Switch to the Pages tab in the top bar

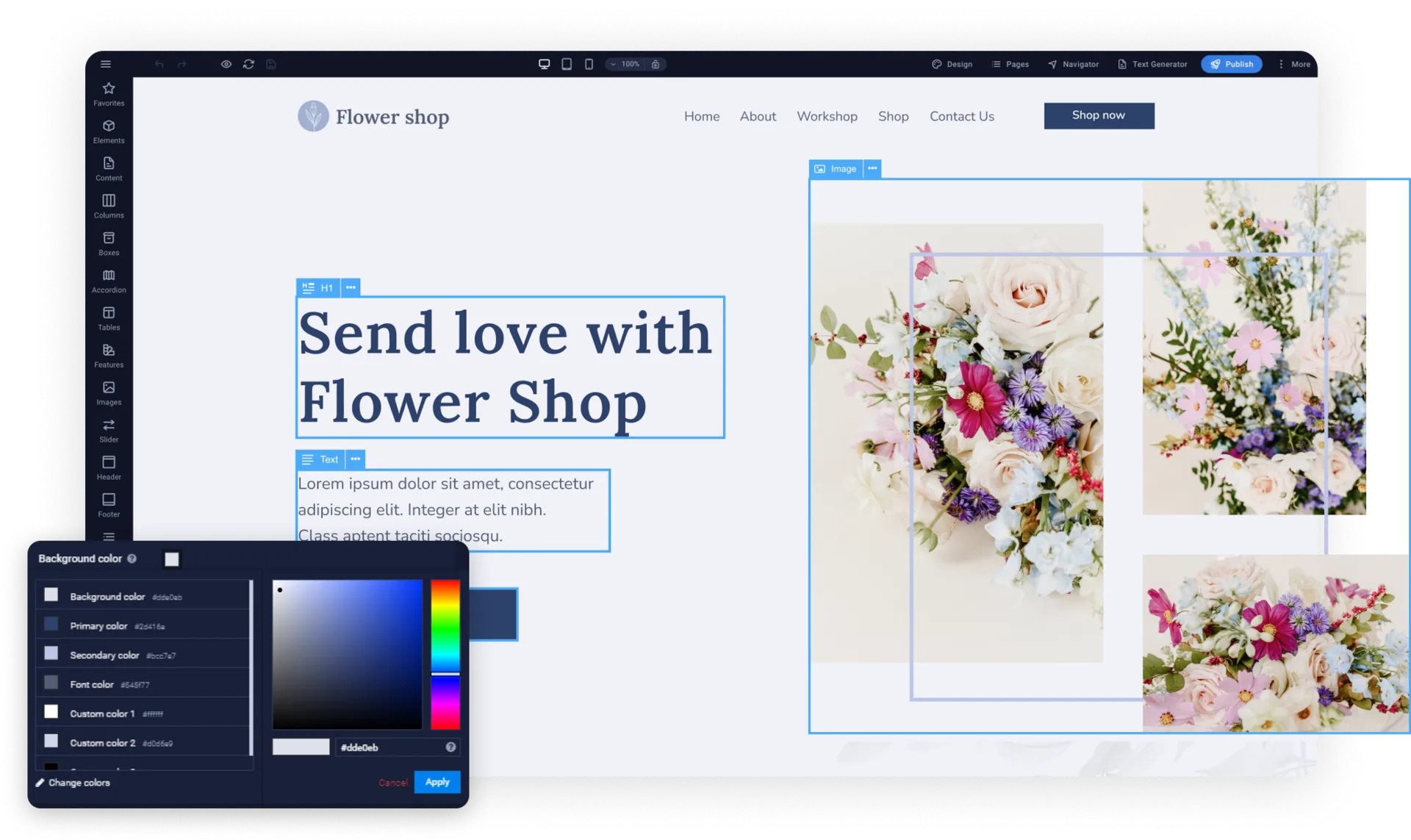tap(1010, 64)
